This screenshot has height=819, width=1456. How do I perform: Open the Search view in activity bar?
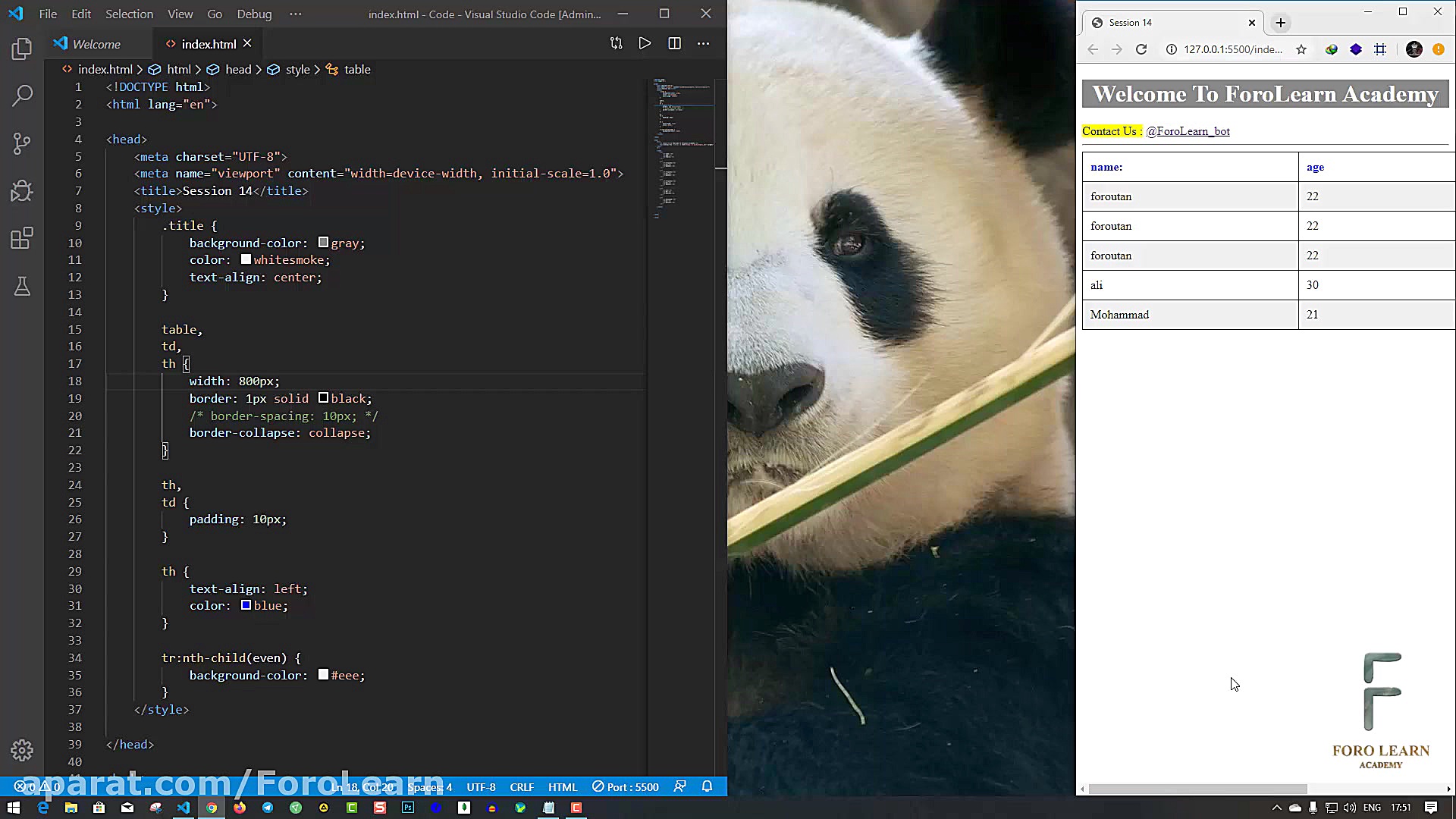pos(22,96)
